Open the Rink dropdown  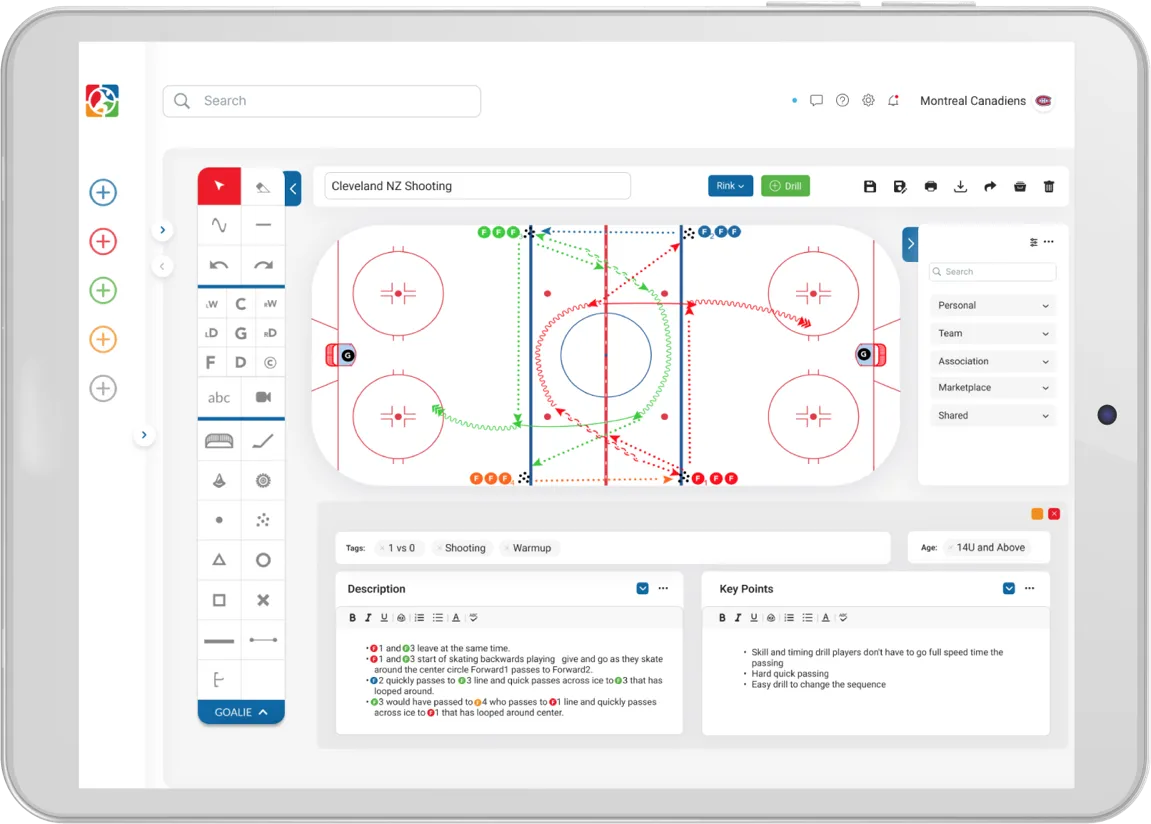tap(730, 186)
